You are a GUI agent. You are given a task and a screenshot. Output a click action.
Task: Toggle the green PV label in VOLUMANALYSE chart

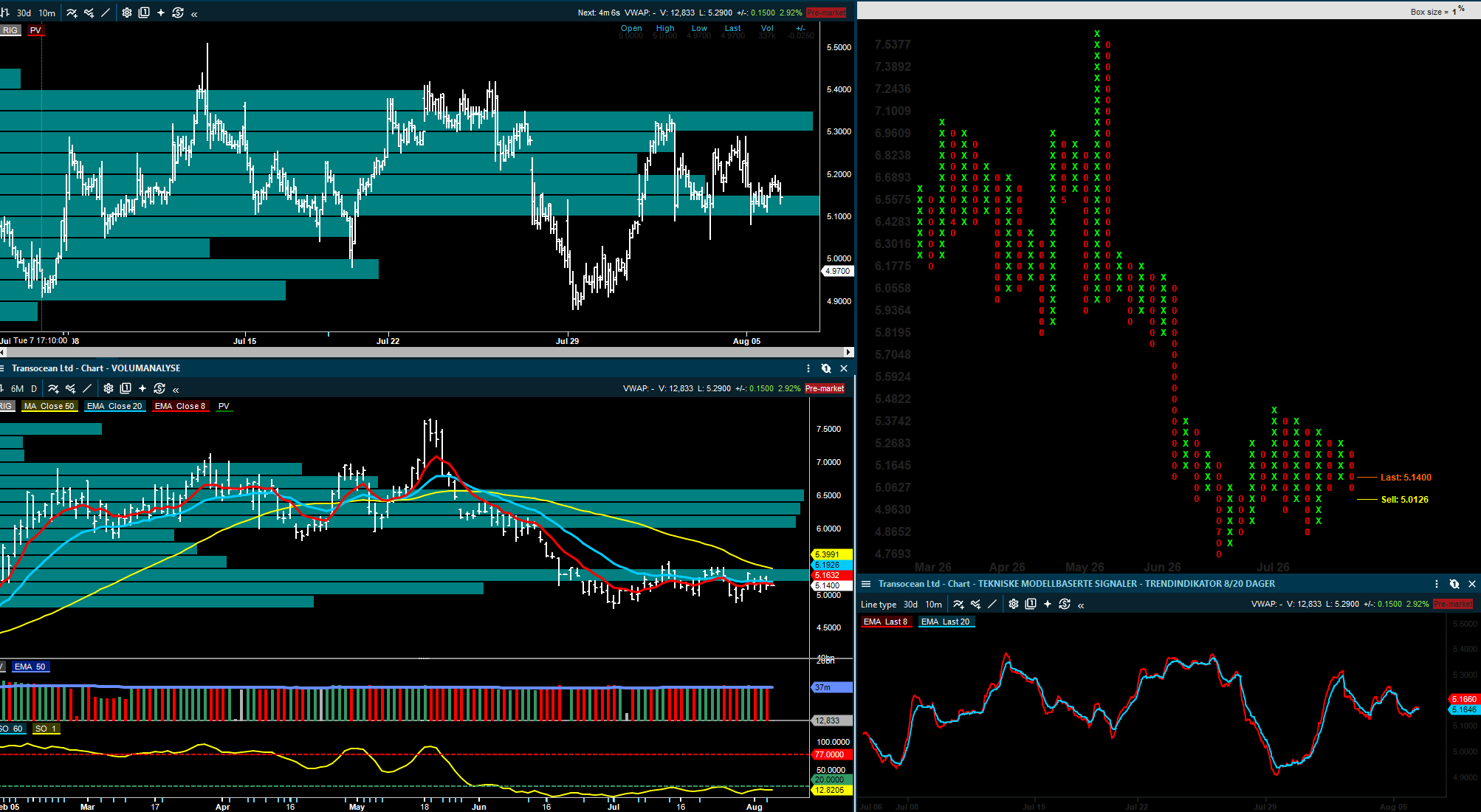224,406
